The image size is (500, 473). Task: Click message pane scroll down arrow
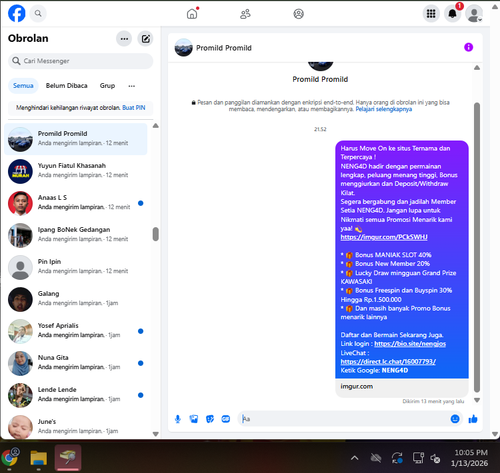click(x=477, y=400)
